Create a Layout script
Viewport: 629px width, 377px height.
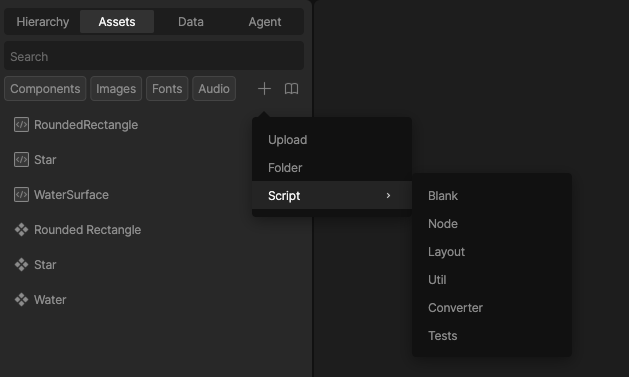point(492,252)
